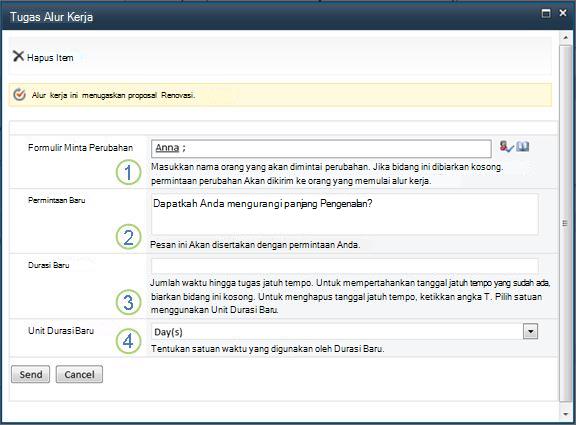
Task: Click the vertical scrollbar thumb
Action: [x=565, y=223]
